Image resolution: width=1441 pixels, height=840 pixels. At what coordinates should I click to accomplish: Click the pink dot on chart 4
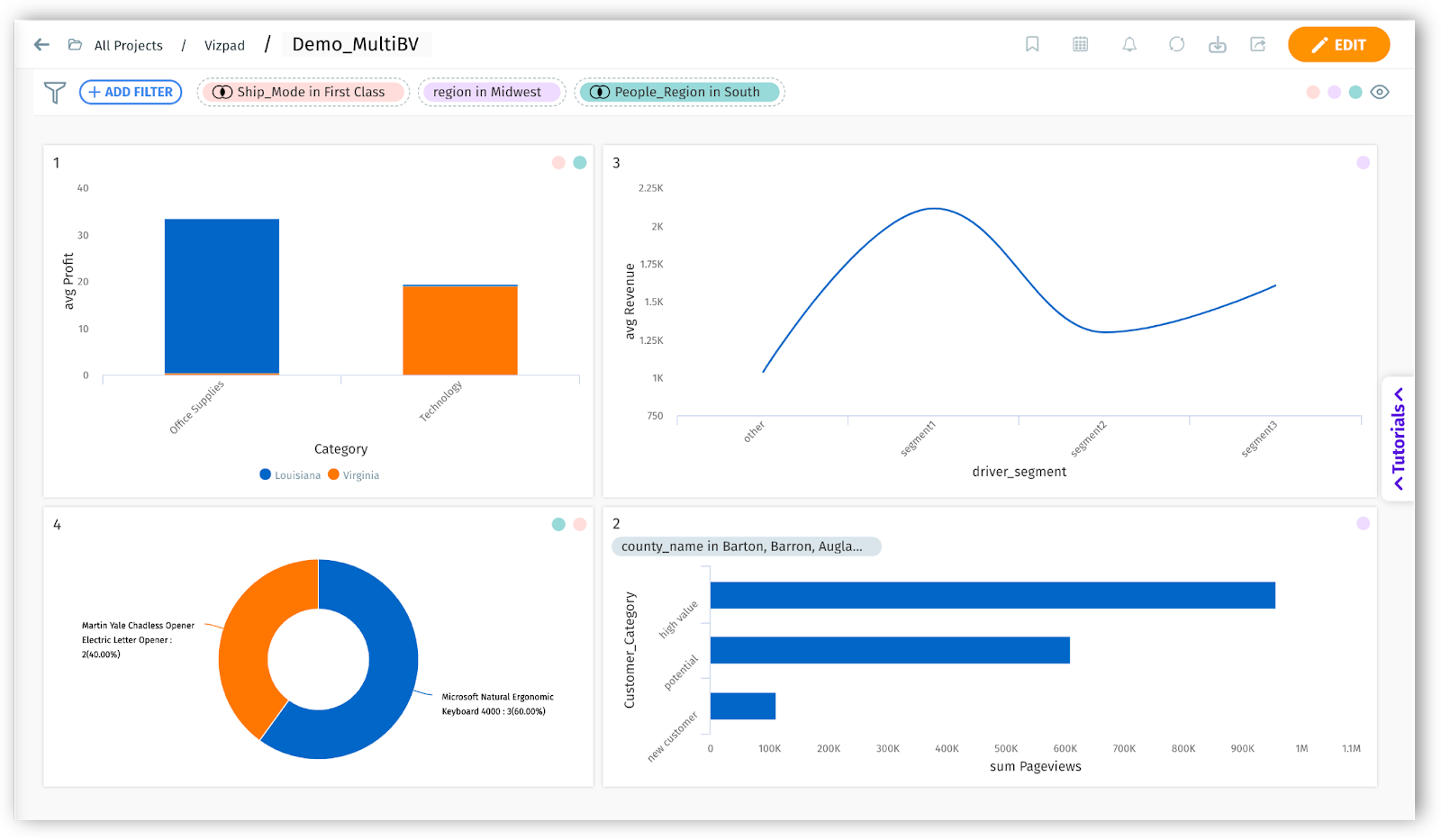coord(580,524)
